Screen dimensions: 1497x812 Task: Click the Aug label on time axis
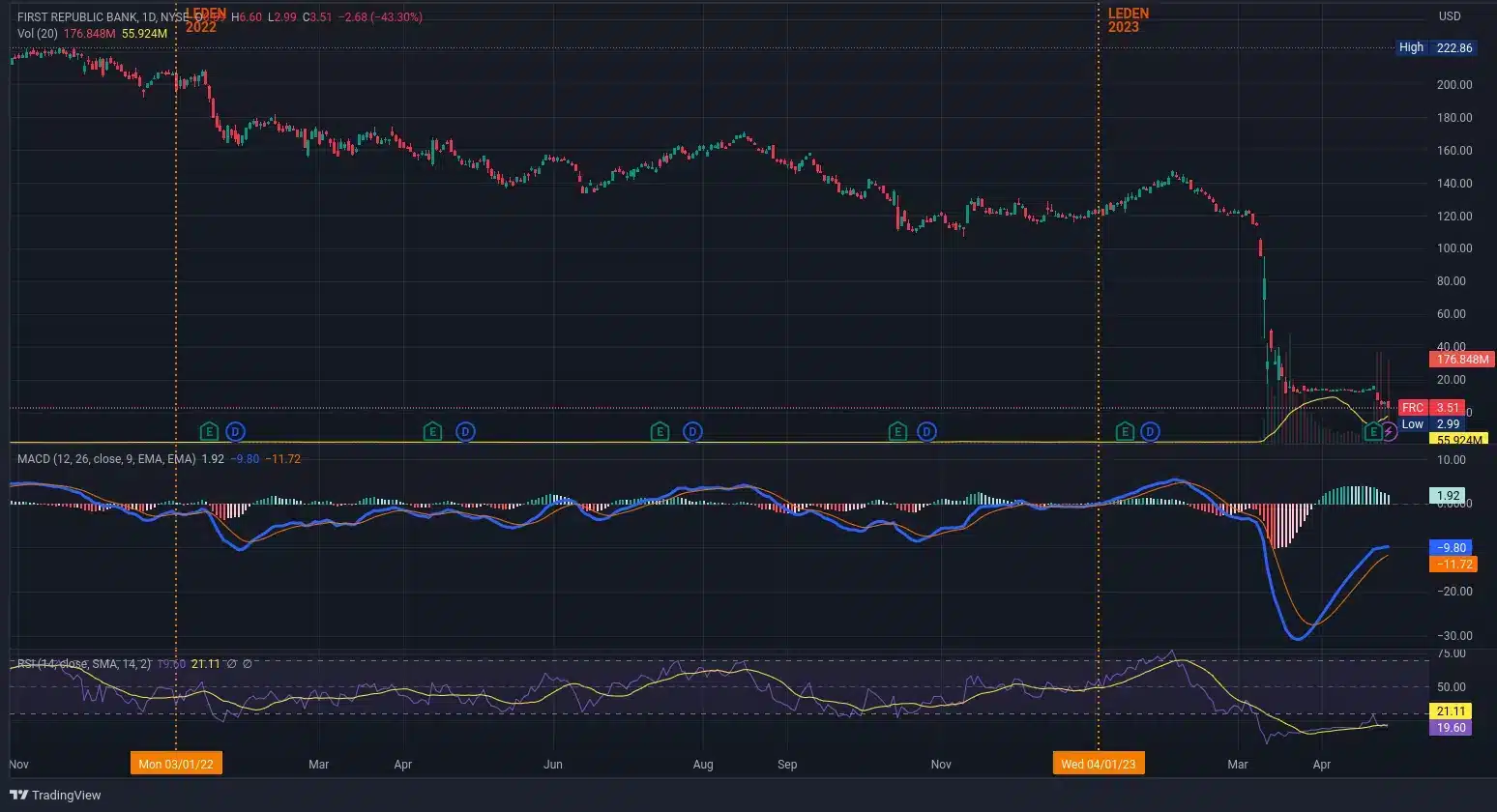[x=703, y=765]
